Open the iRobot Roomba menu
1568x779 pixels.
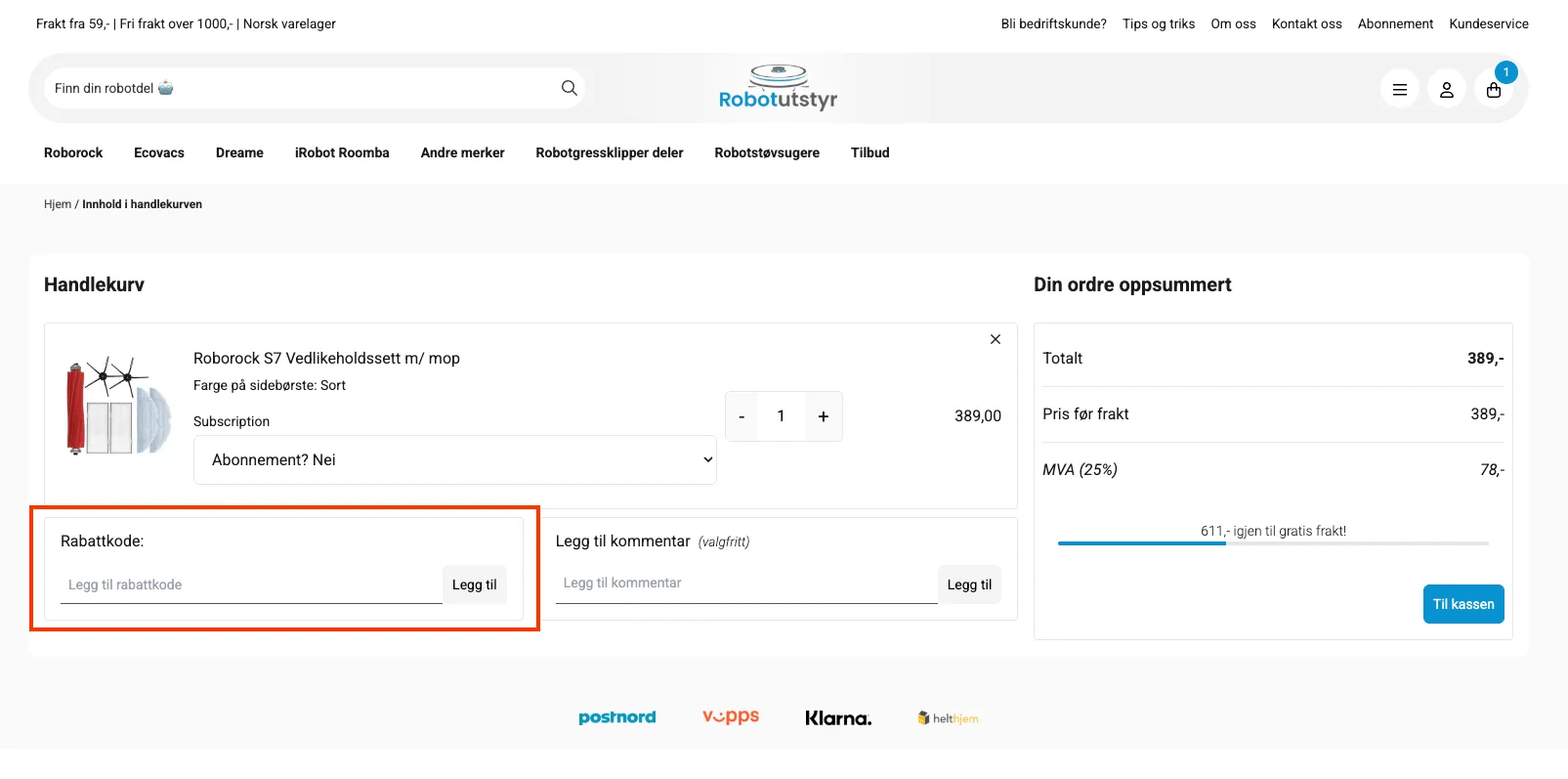coord(342,152)
